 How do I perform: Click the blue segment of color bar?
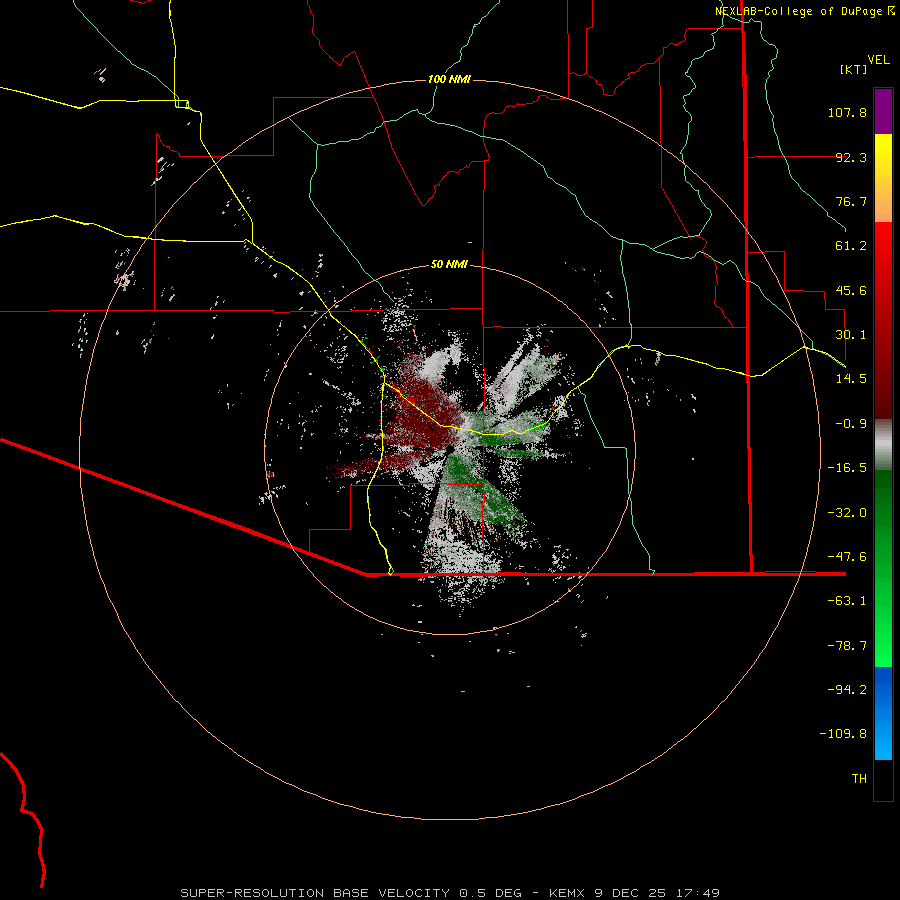(x=883, y=713)
